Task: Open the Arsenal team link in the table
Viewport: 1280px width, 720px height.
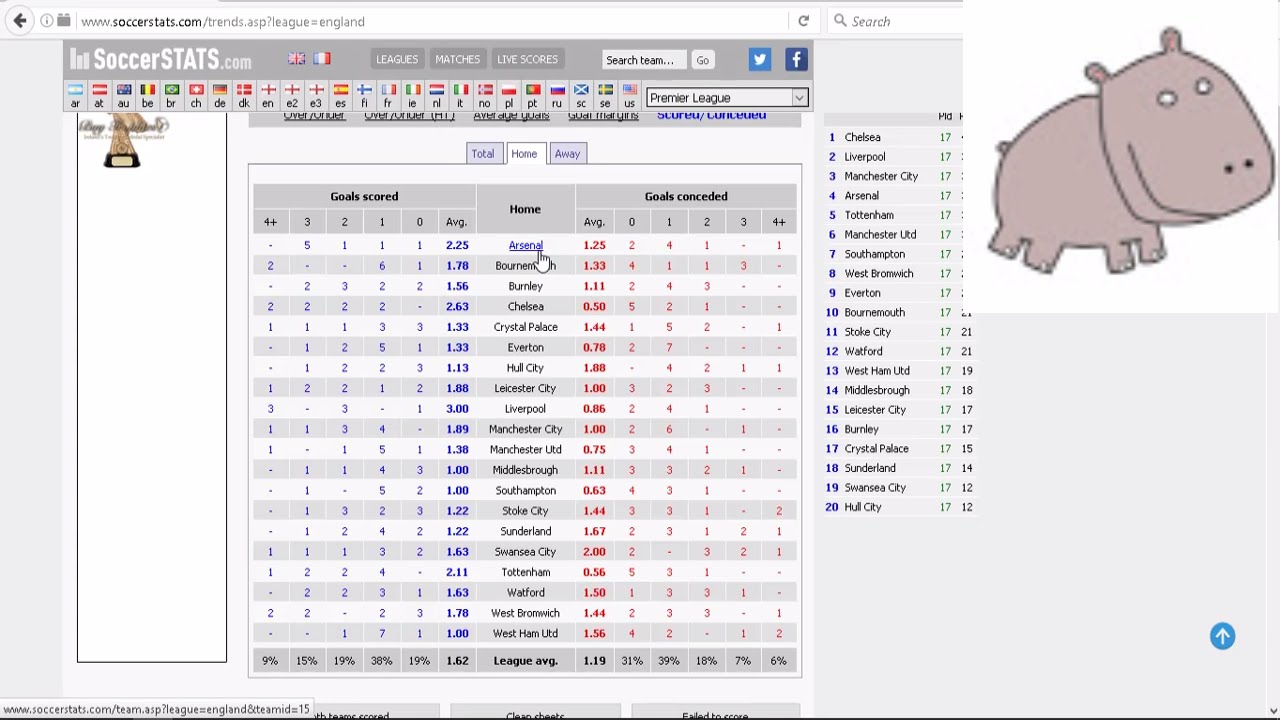Action: tap(525, 246)
